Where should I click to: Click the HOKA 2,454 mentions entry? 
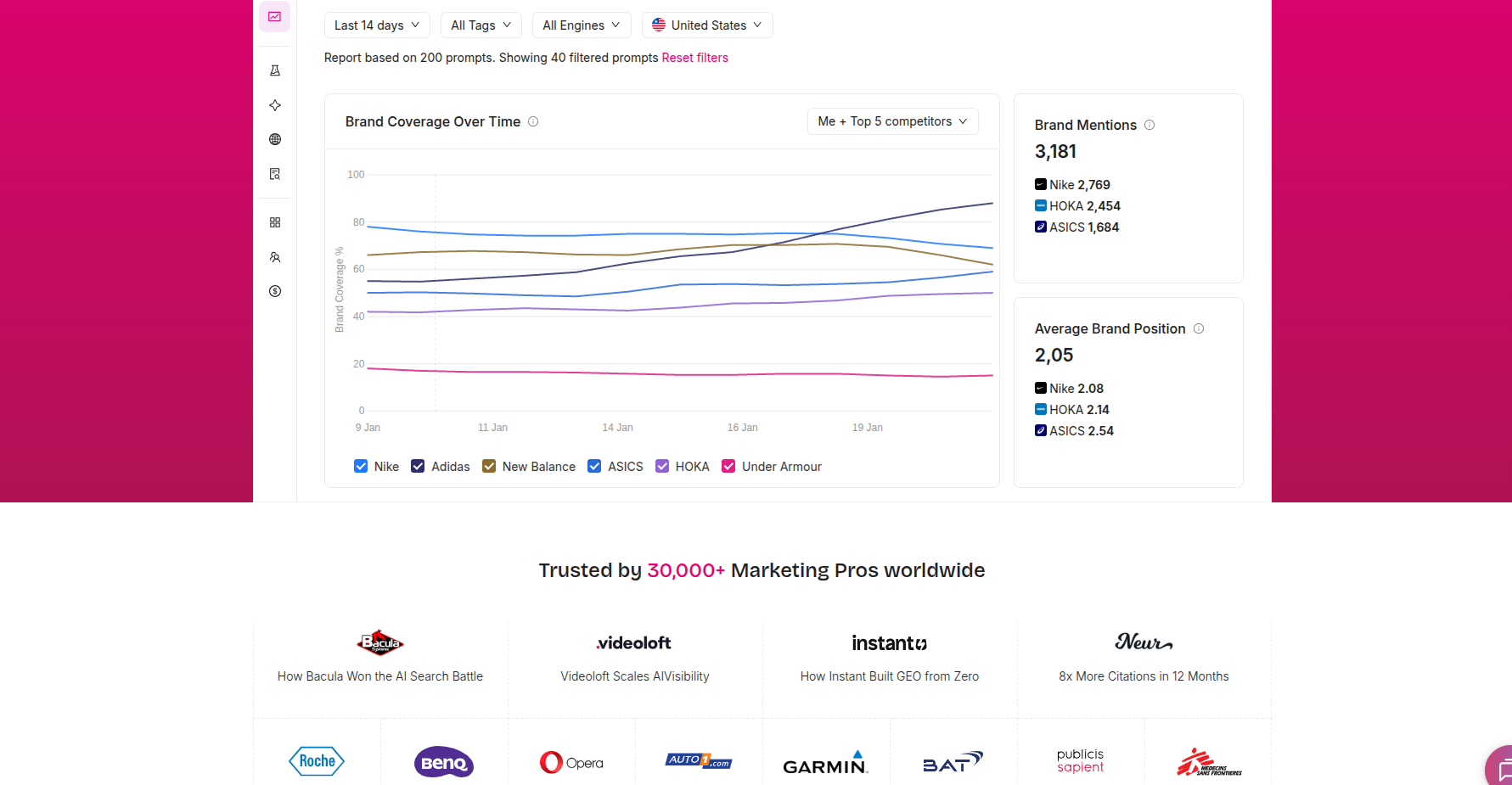click(x=1077, y=205)
